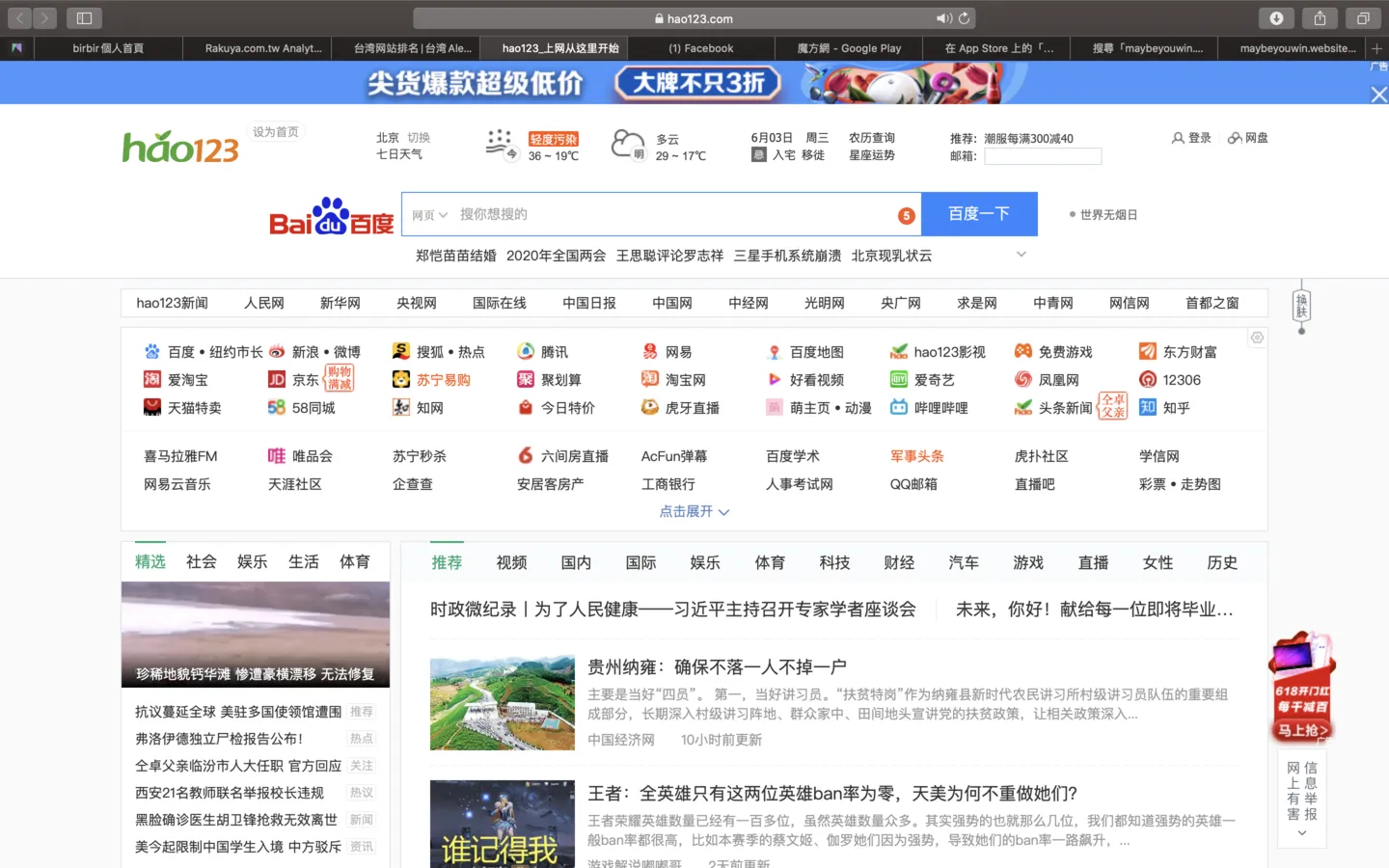Click the Baidu paw logo
The height and width of the screenshot is (868, 1389).
point(331,216)
